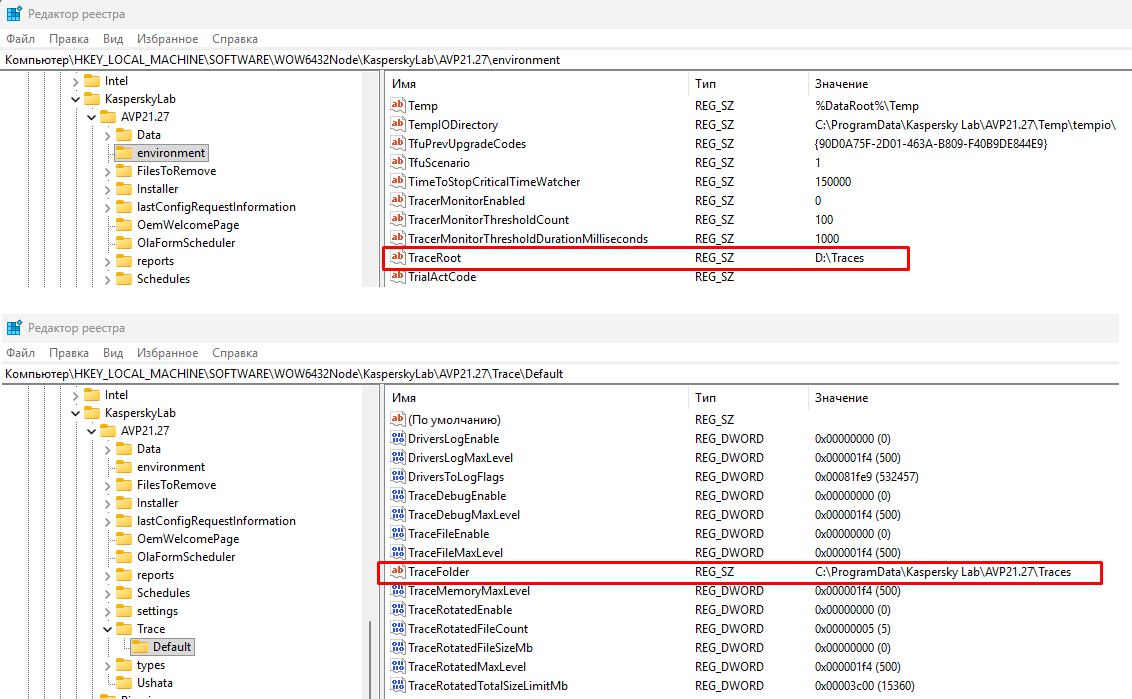Open the Файл menu in upper window
This screenshot has width=1132, height=699.
(20, 39)
